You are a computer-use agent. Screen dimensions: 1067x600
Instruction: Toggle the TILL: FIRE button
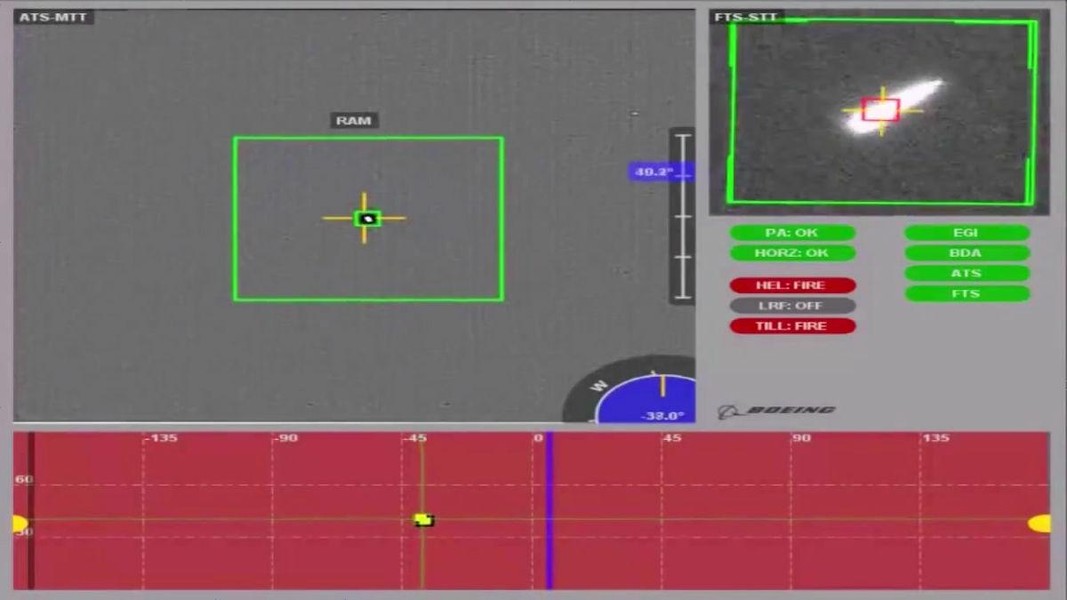(792, 326)
